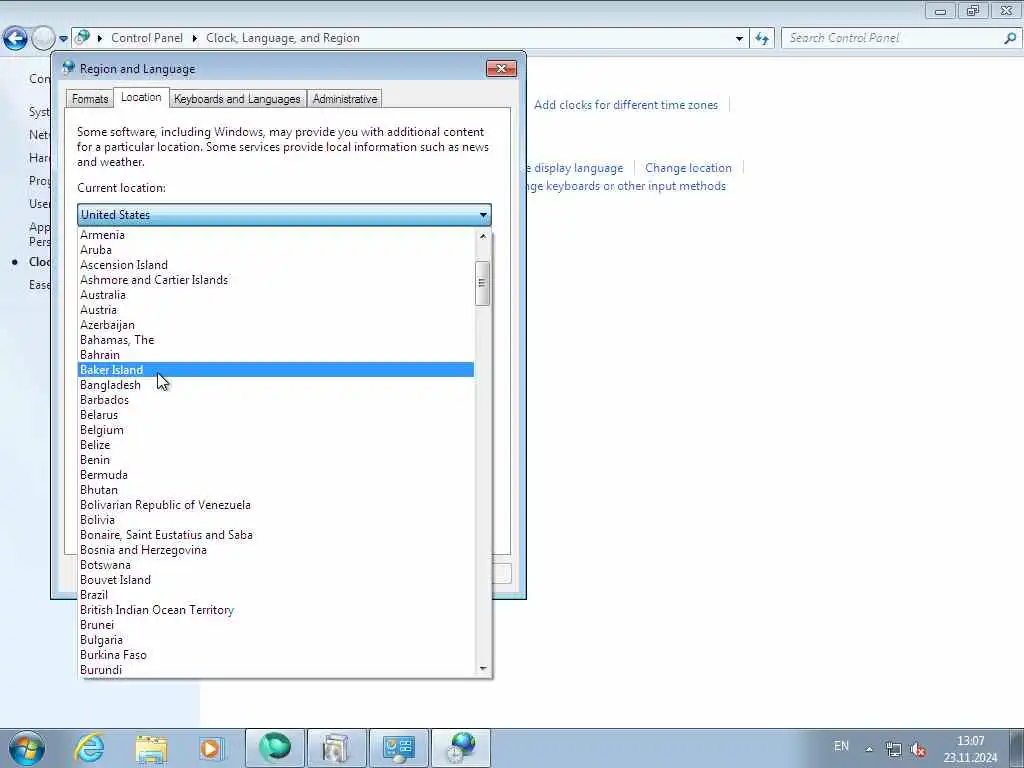This screenshot has width=1024, height=768.
Task: Refresh the Control Panel address bar
Action: pyautogui.click(x=762, y=39)
